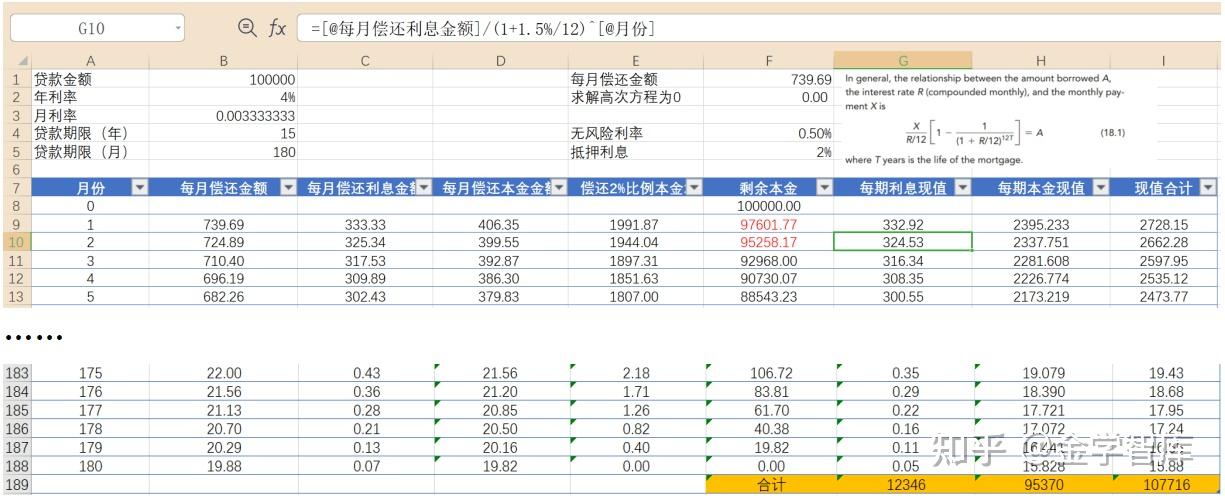Select column I header
Viewport: 1225px width, 498px height.
click(1164, 61)
